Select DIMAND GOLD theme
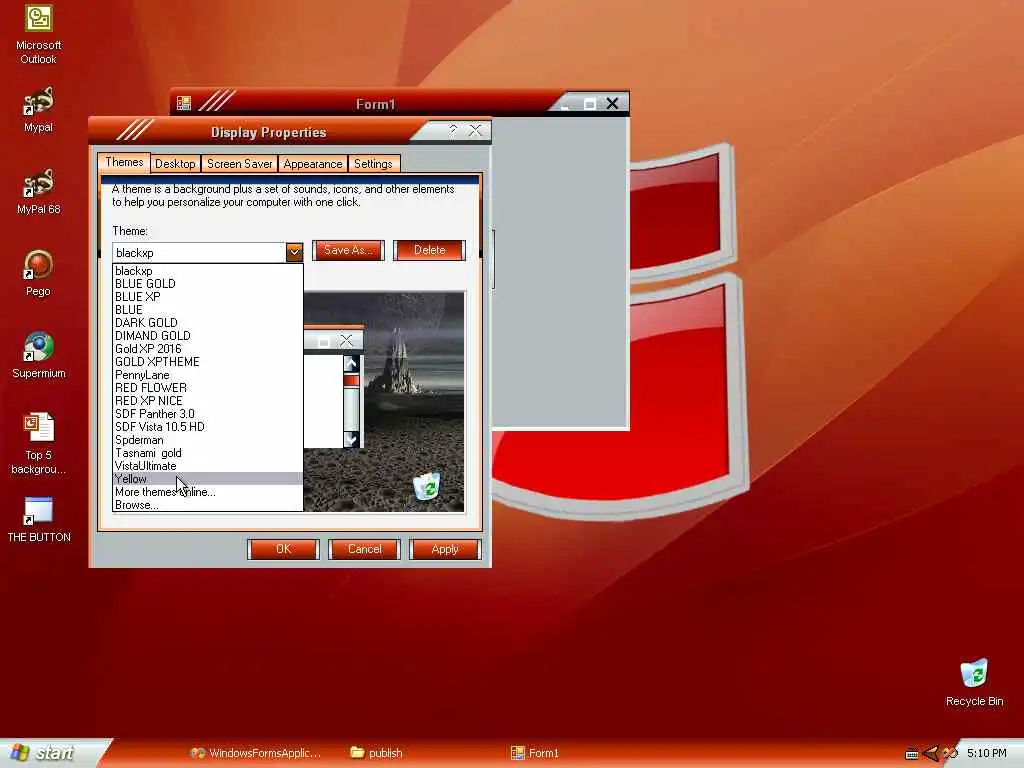Screen dimensions: 1024x768 point(208,336)
